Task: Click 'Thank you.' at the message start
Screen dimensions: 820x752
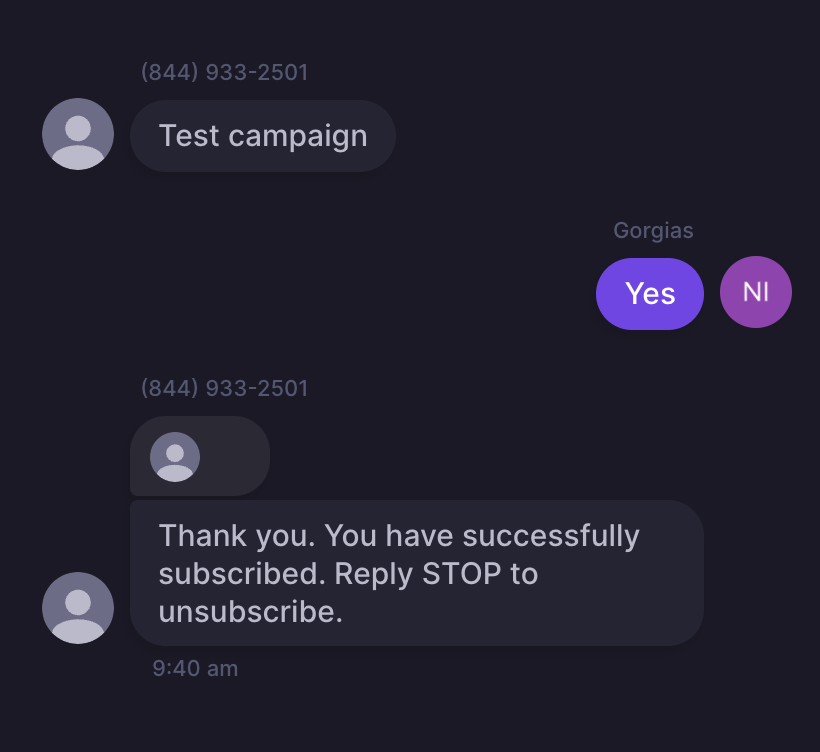Action: pos(237,537)
